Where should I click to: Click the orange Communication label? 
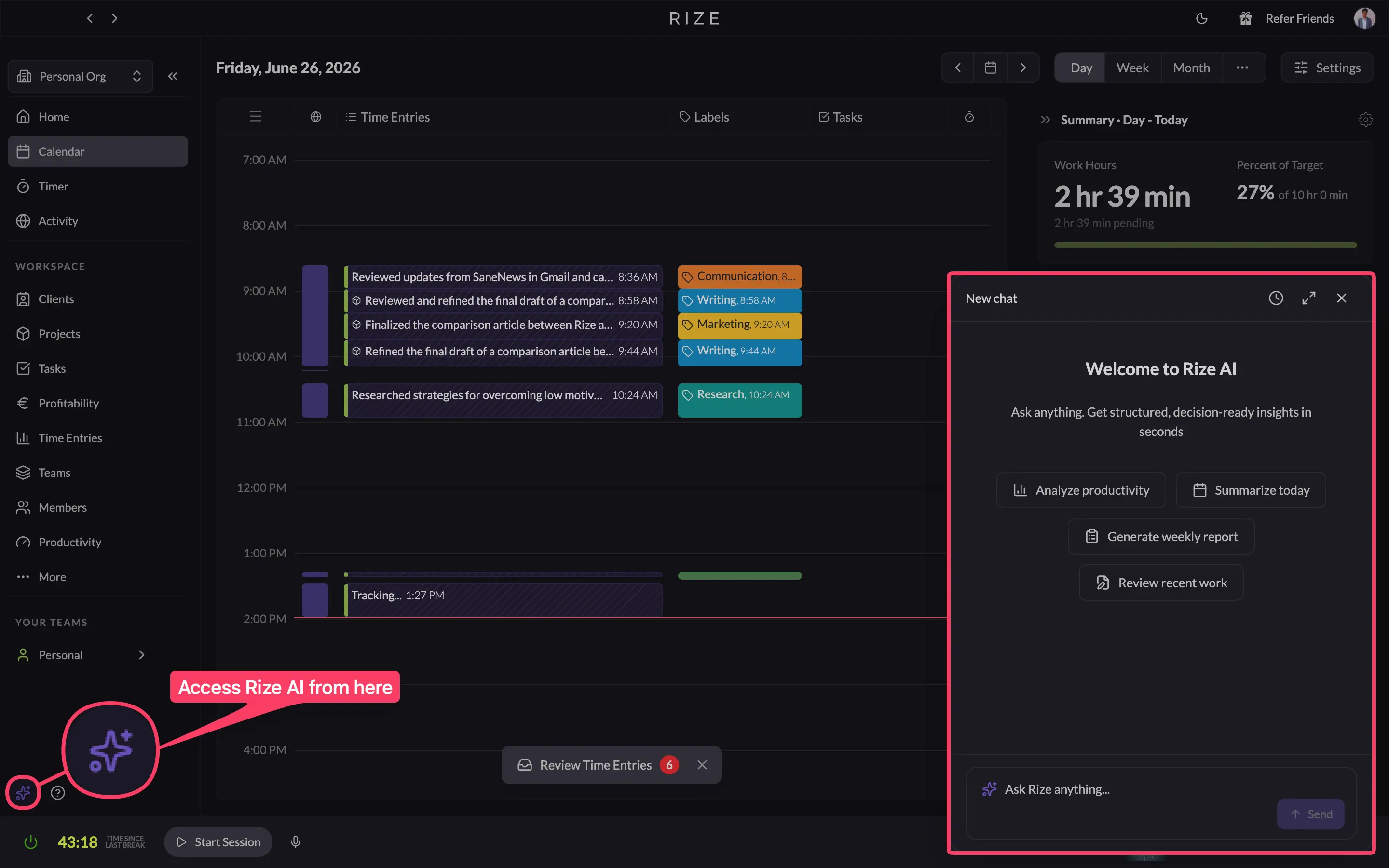(740, 277)
